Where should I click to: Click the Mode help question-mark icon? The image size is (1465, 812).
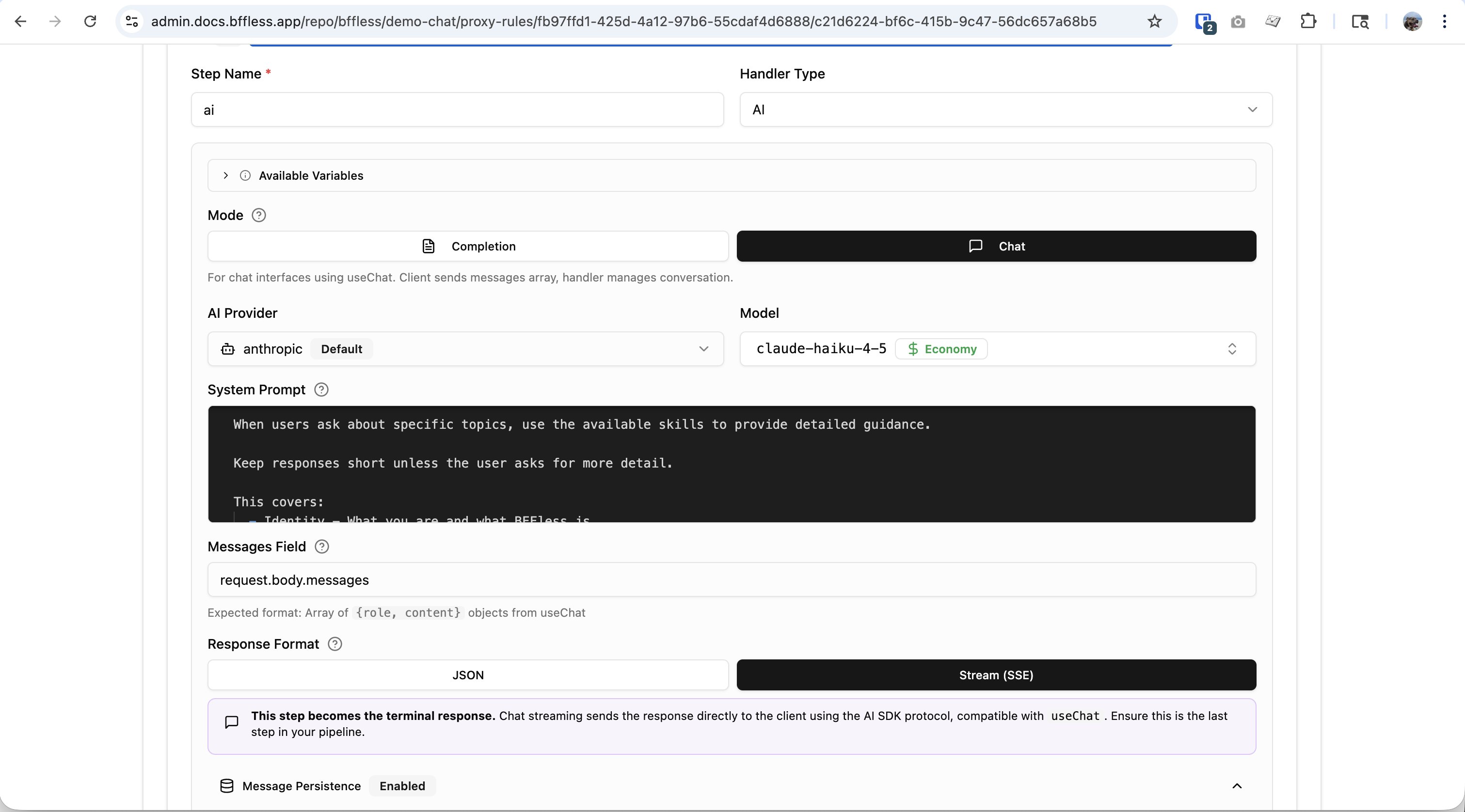(x=259, y=216)
